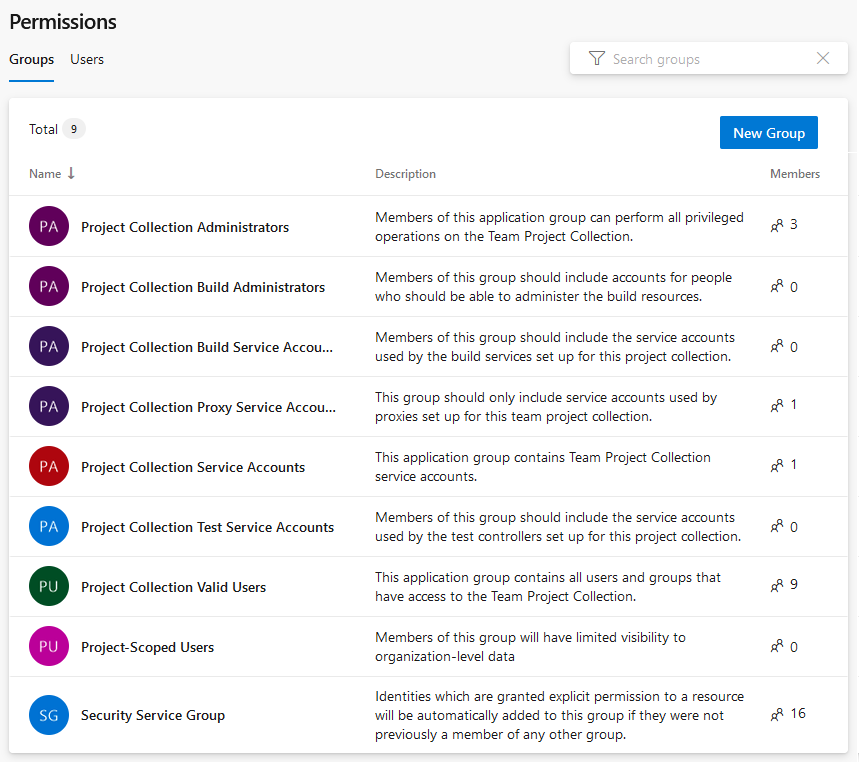Click the green Project Collection Valid Users avatar
Viewport: 859px width, 763px height.
(47, 586)
